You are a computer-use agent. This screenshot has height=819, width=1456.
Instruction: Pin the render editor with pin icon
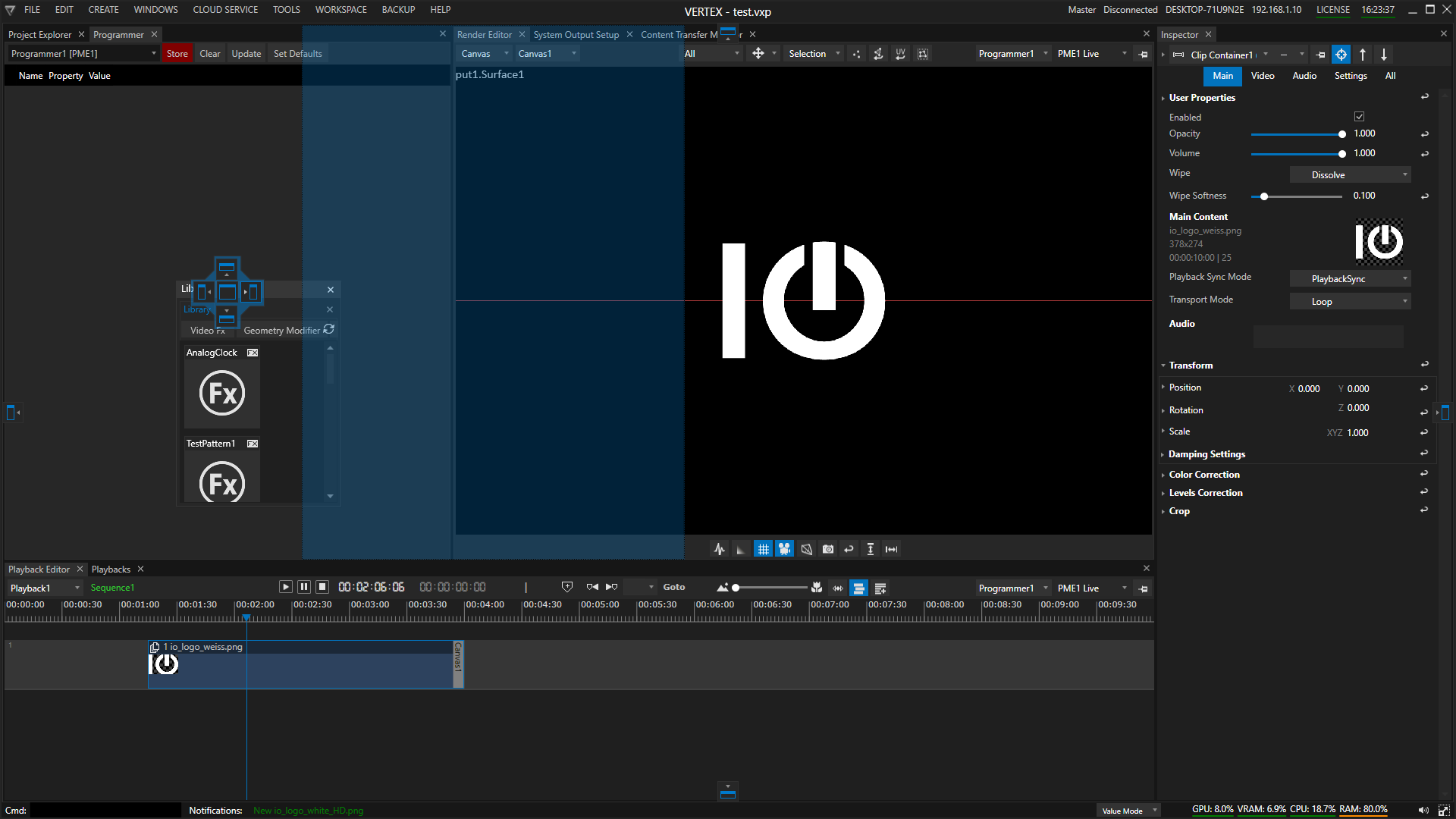(1144, 55)
